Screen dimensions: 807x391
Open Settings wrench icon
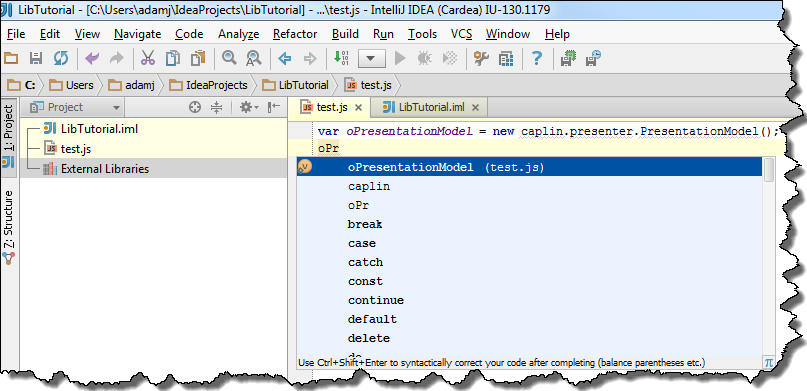coord(481,58)
